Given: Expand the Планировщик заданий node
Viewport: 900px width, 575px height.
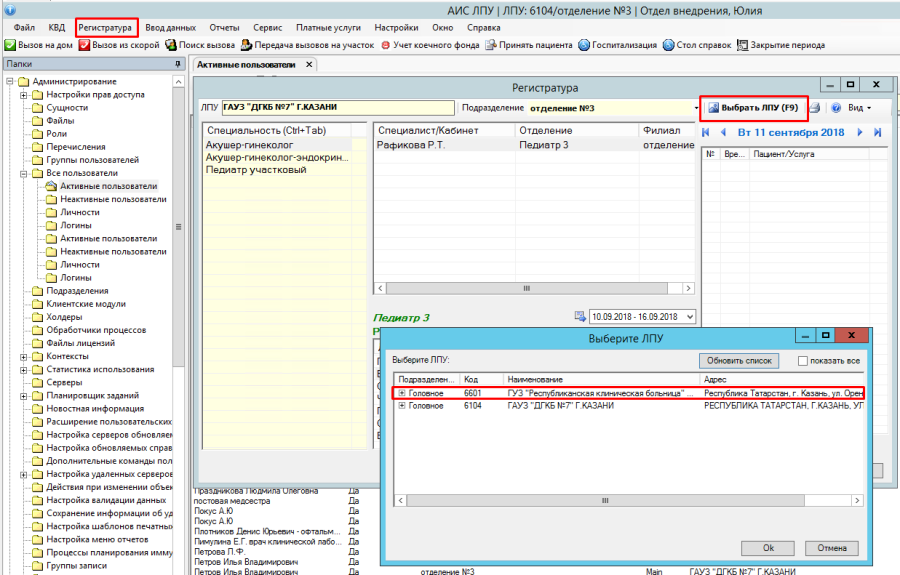Looking at the screenshot, I should click(24, 396).
